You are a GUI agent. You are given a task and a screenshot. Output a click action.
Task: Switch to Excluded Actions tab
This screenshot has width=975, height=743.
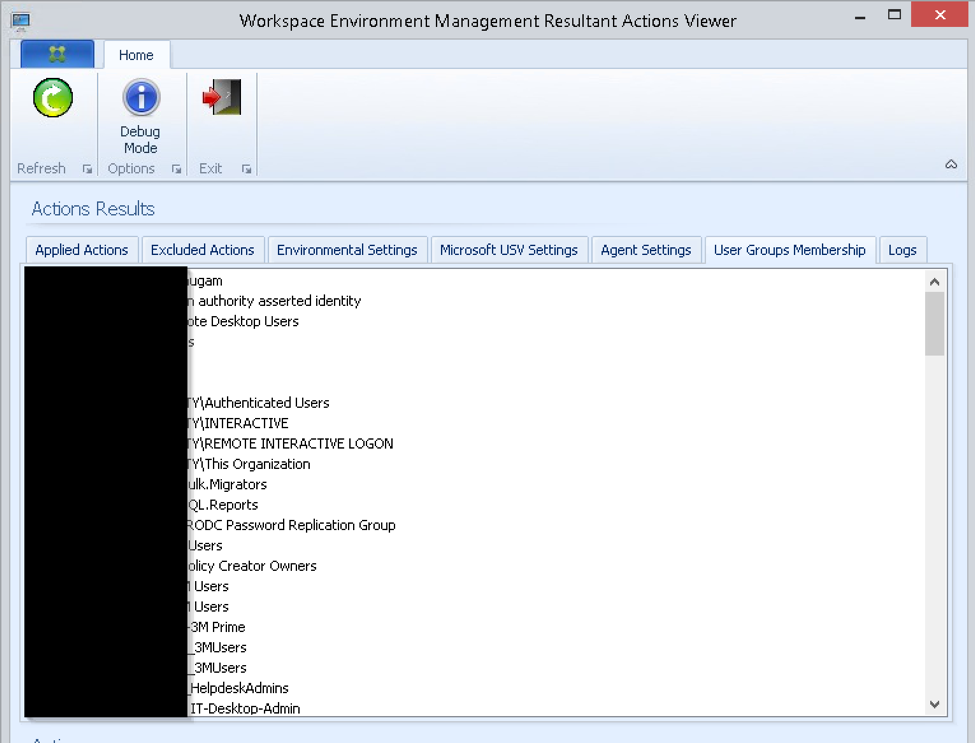(203, 250)
